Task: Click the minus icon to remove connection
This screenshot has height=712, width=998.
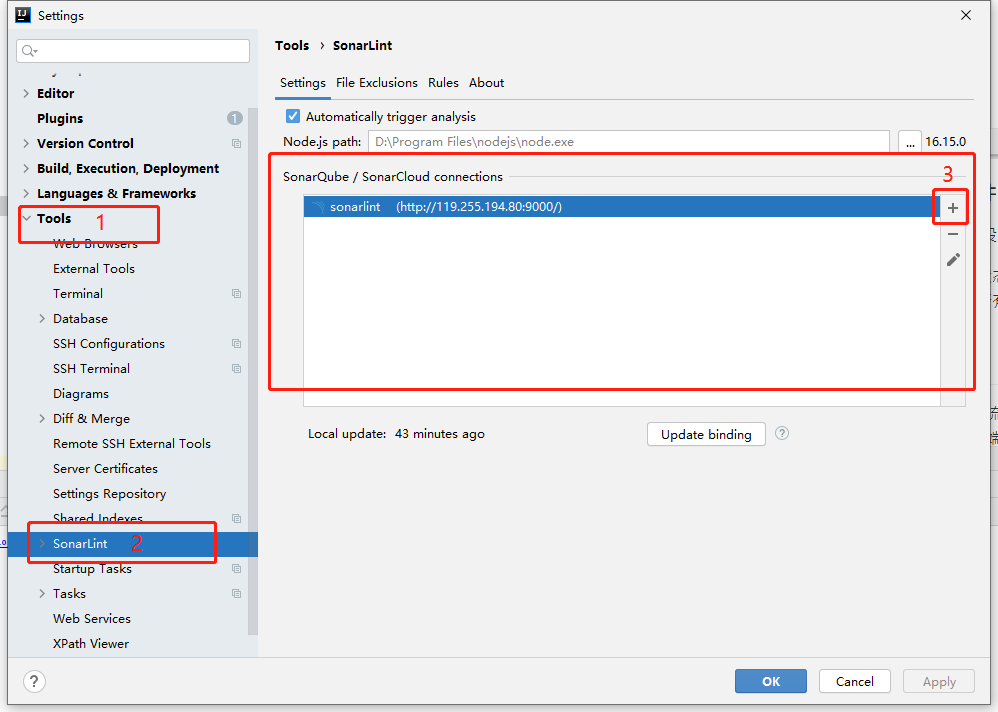Action: tap(952, 234)
